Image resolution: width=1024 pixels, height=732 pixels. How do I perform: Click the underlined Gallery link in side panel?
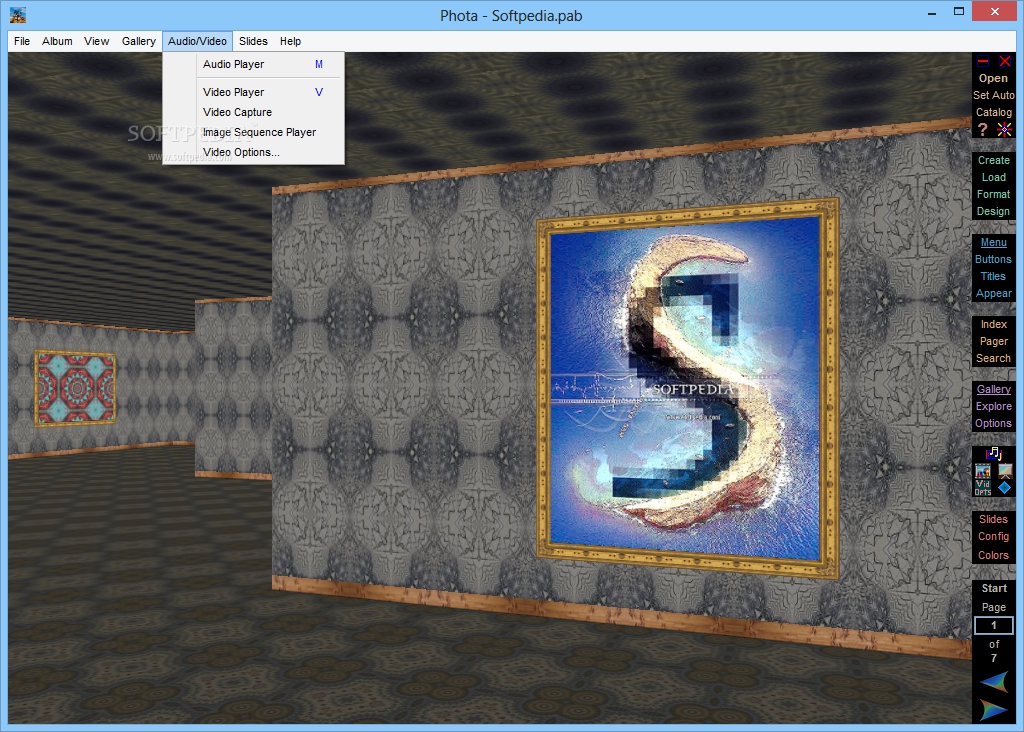(993, 389)
